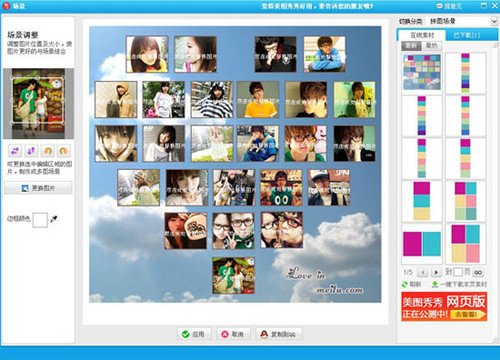Switch to the 在线素材 tab
The width and height of the screenshot is (500, 360).
coord(422,35)
